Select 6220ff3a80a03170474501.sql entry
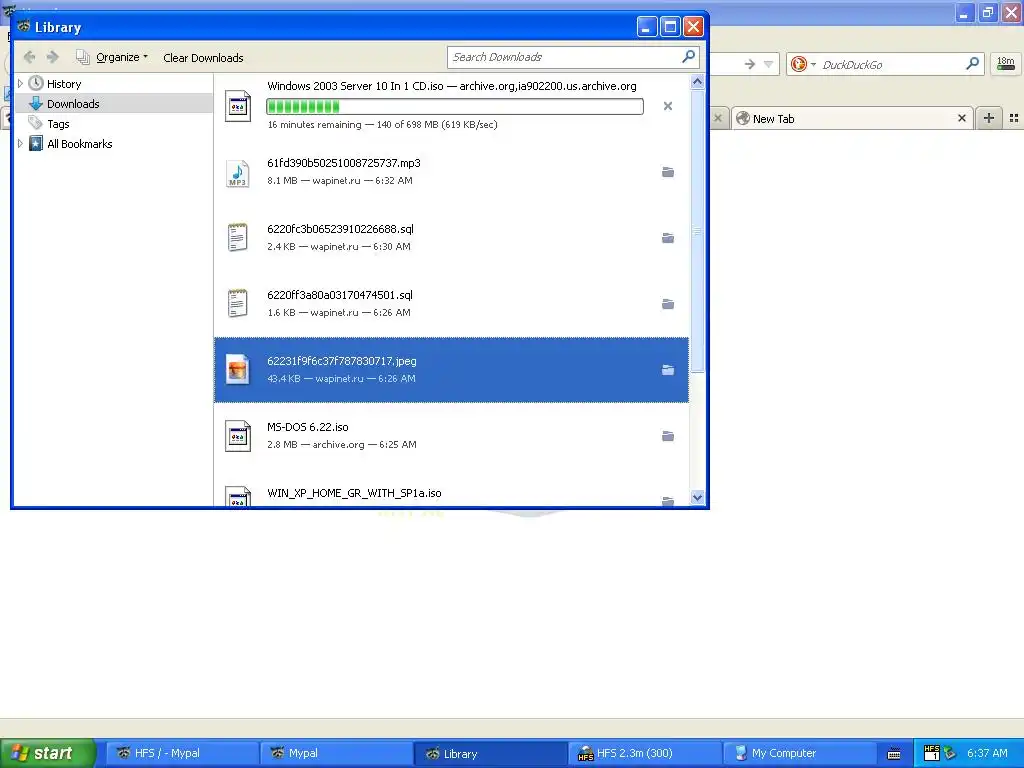 pos(451,304)
